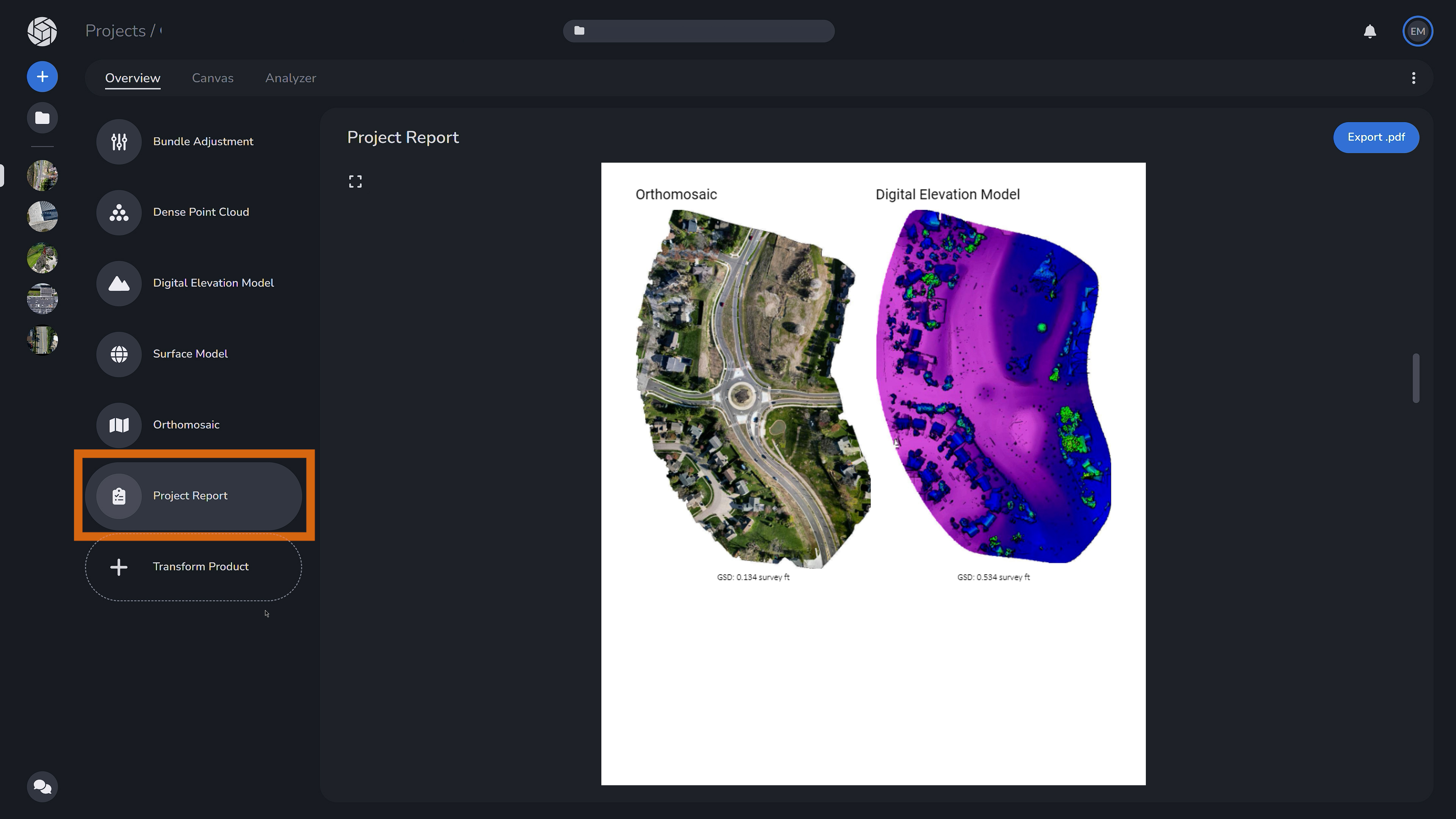Viewport: 1456px width, 819px height.
Task: Open the Dense Point Cloud product
Action: pos(119,212)
